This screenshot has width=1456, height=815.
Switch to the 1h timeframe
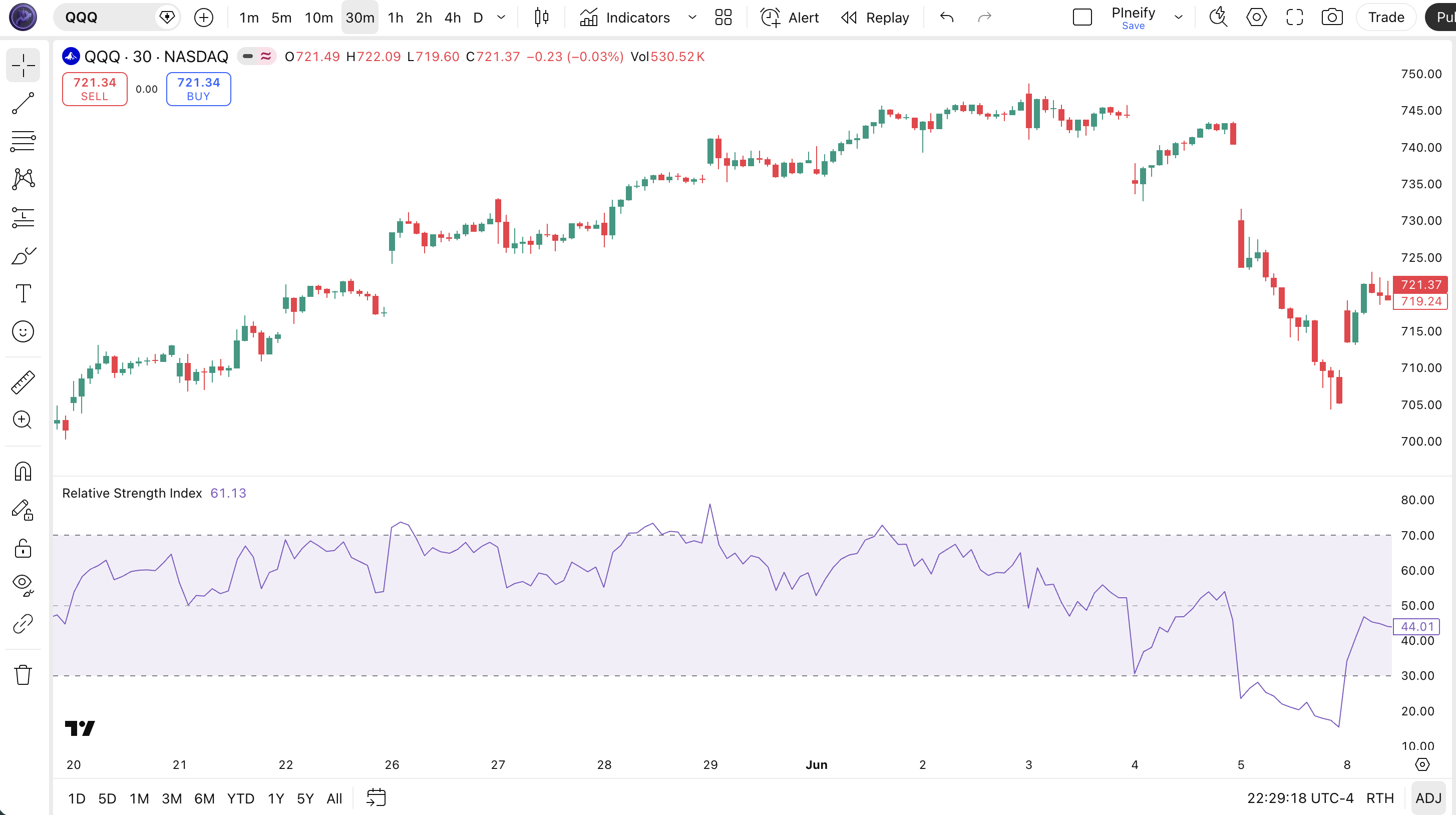click(x=395, y=18)
